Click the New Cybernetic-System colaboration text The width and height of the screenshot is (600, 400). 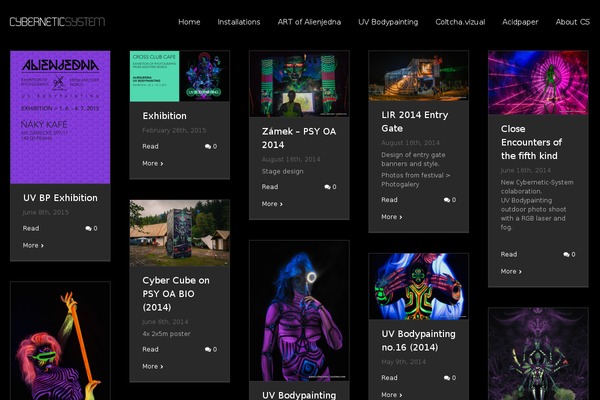point(537,187)
